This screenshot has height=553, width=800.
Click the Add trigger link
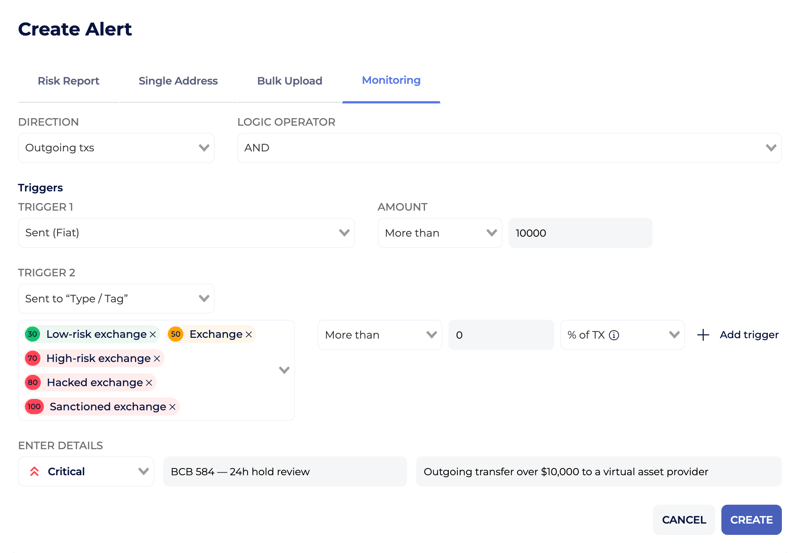click(x=749, y=335)
